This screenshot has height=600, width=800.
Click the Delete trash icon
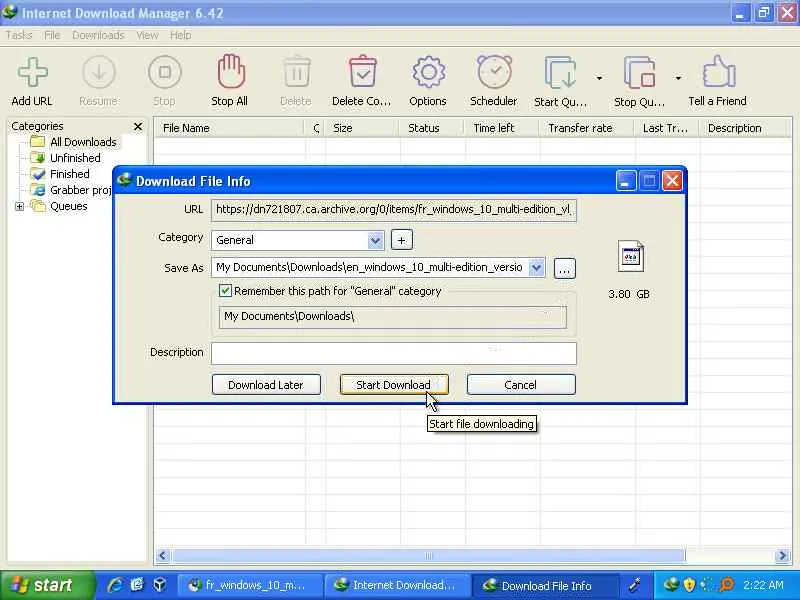pos(296,72)
